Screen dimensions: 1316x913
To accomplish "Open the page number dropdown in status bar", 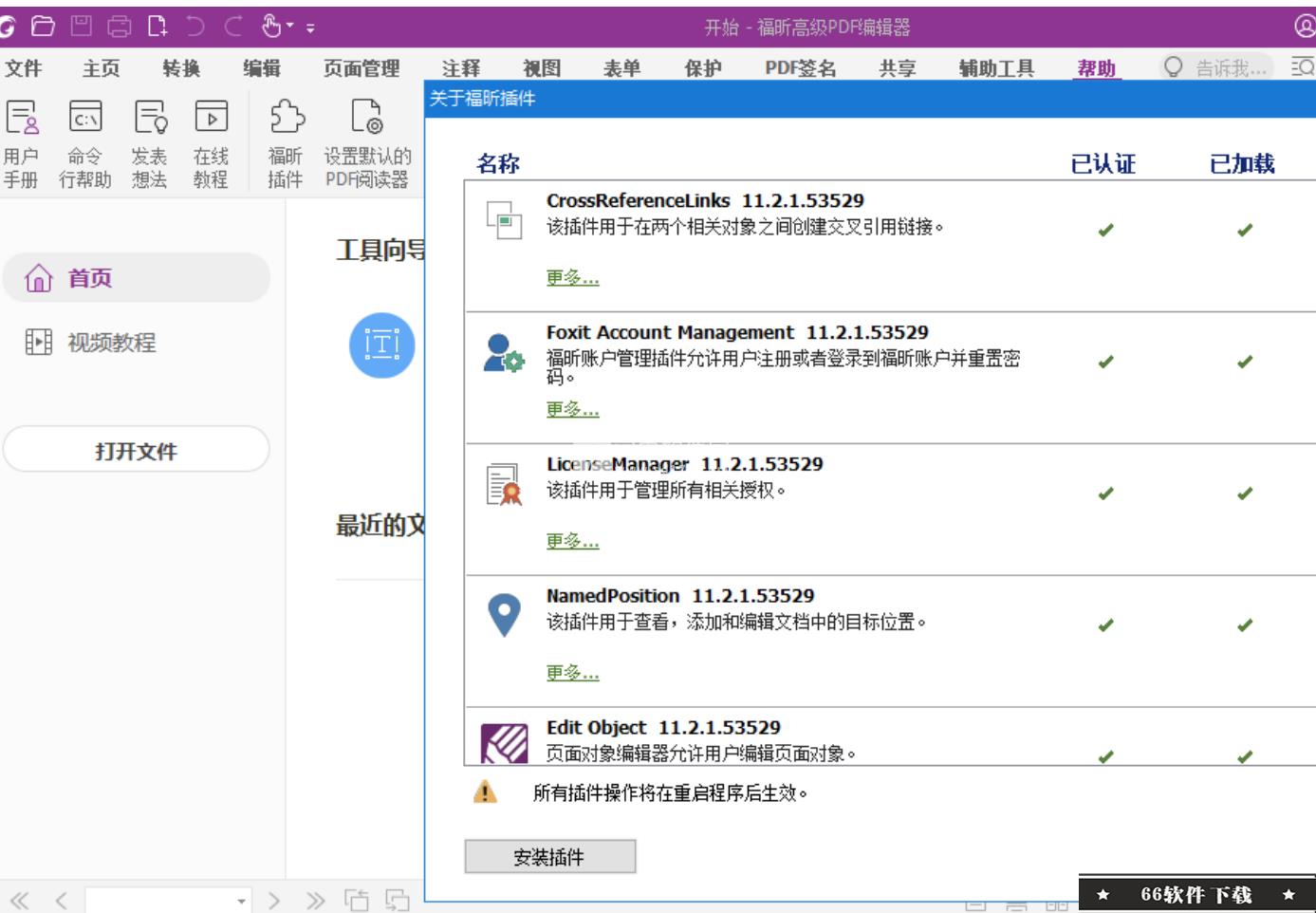I will [x=242, y=901].
